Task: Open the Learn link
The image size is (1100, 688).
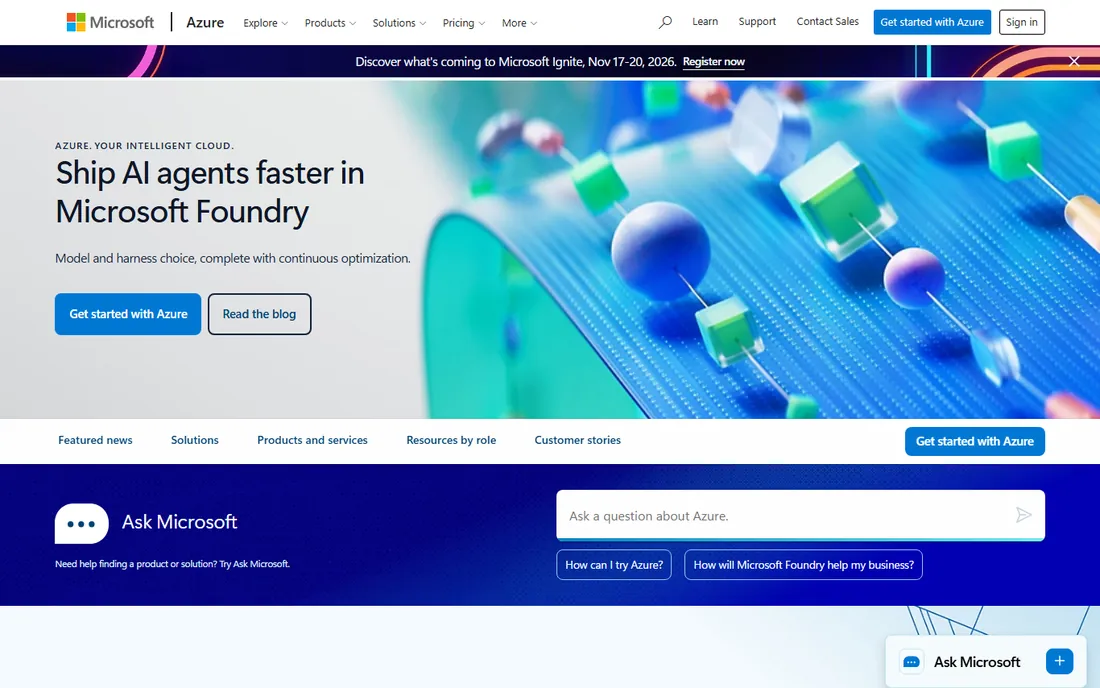Action: click(705, 22)
